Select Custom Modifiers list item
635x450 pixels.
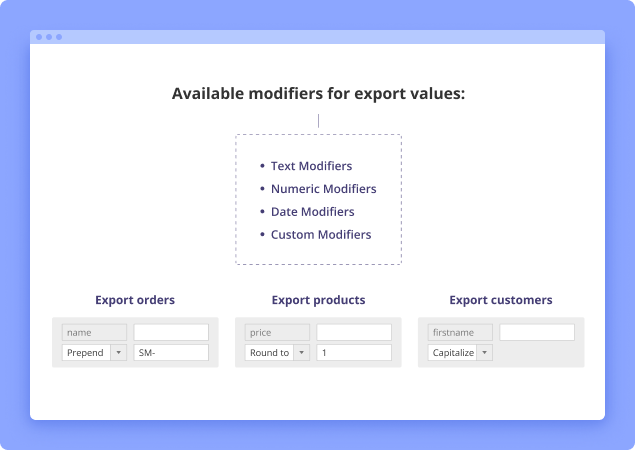pos(320,235)
